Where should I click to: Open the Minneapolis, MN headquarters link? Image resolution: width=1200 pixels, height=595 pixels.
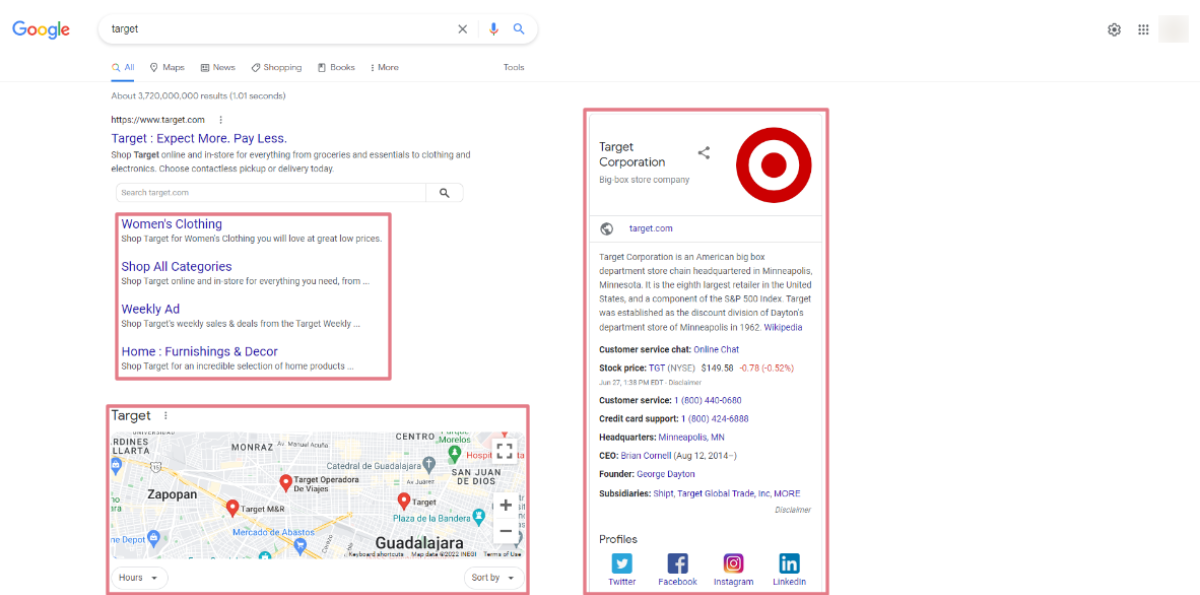pyautogui.click(x=691, y=438)
